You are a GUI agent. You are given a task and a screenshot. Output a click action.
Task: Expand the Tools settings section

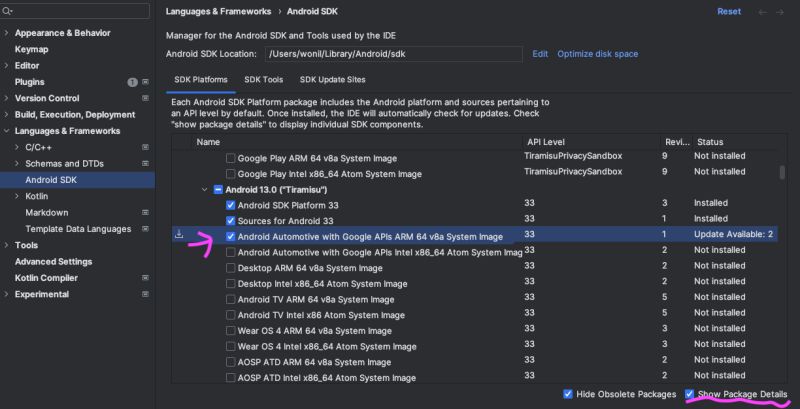coord(6,245)
